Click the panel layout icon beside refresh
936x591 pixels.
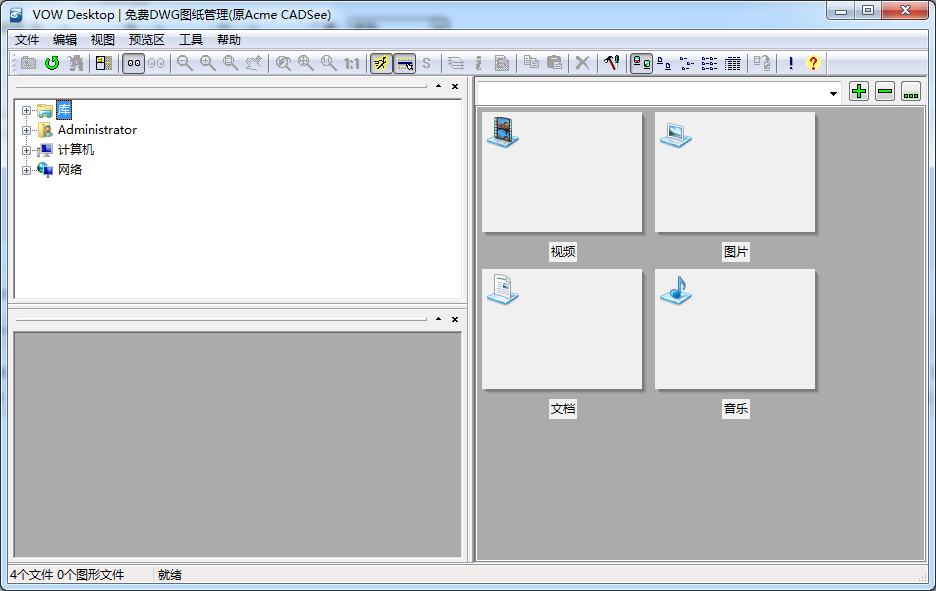pyautogui.click(x=103, y=63)
